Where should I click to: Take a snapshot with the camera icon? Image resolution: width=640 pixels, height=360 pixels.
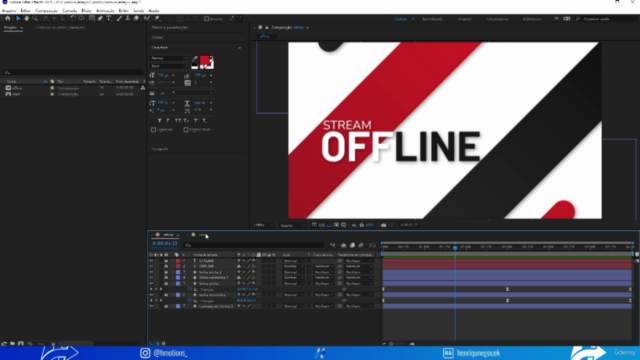tap(383, 225)
